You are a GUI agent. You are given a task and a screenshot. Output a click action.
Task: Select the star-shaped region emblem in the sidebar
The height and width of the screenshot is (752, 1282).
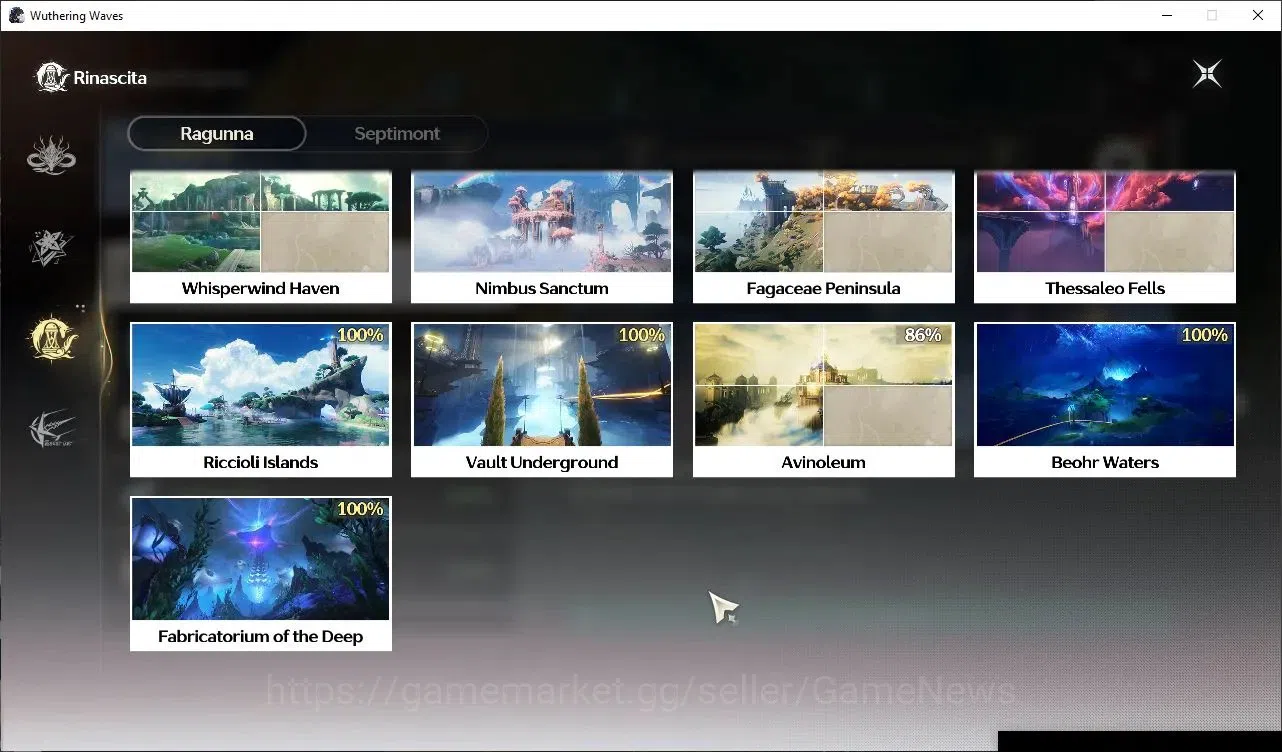click(52, 248)
